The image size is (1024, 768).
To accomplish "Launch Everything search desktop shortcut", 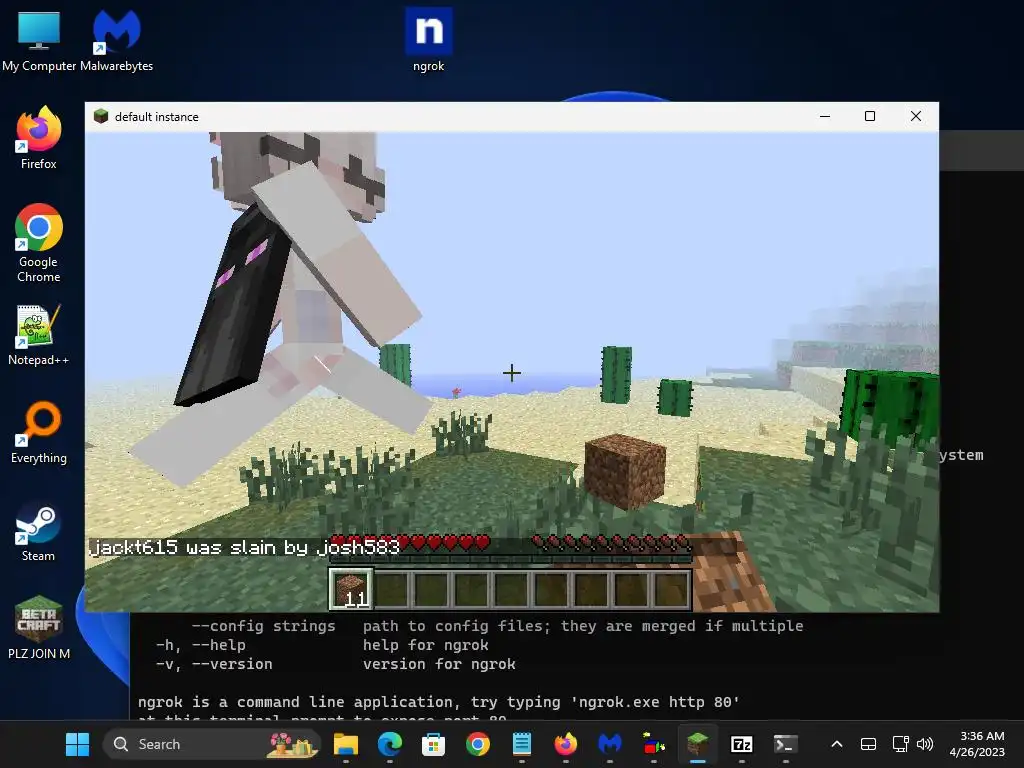I will [39, 432].
